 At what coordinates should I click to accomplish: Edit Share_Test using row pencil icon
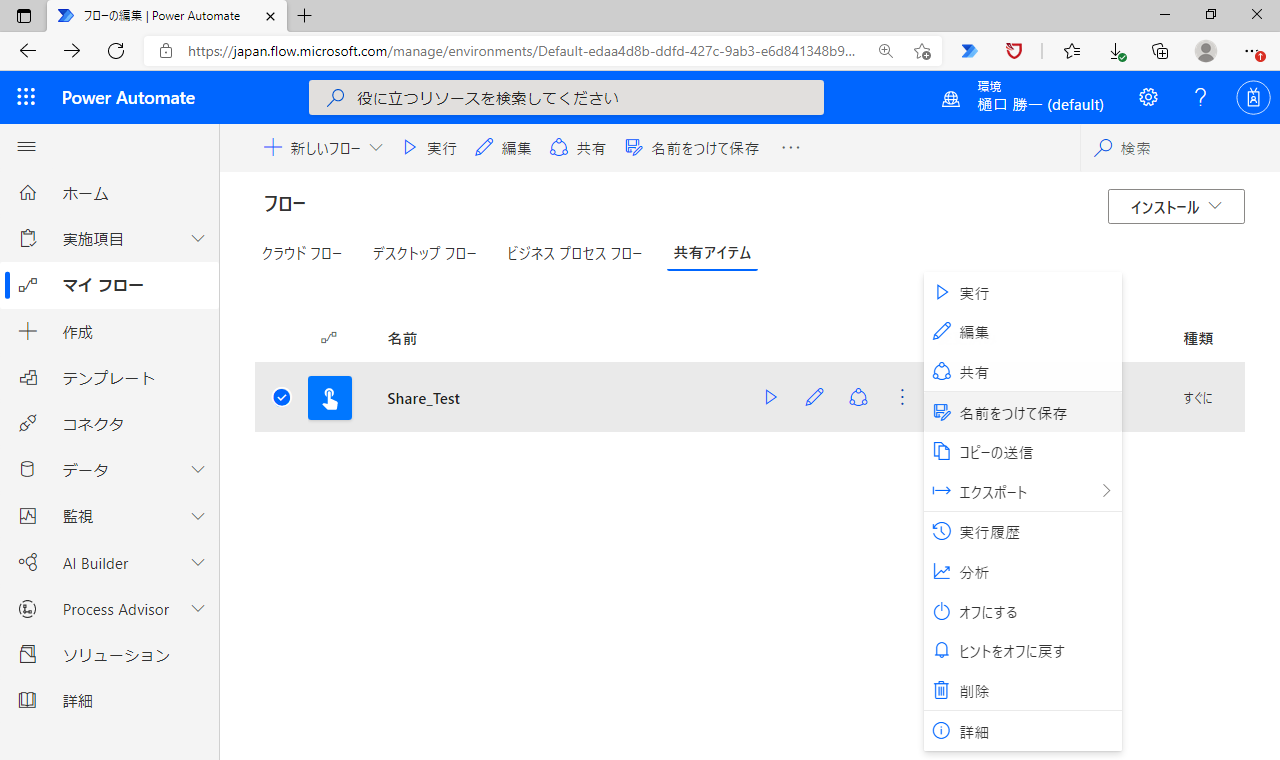pos(815,398)
